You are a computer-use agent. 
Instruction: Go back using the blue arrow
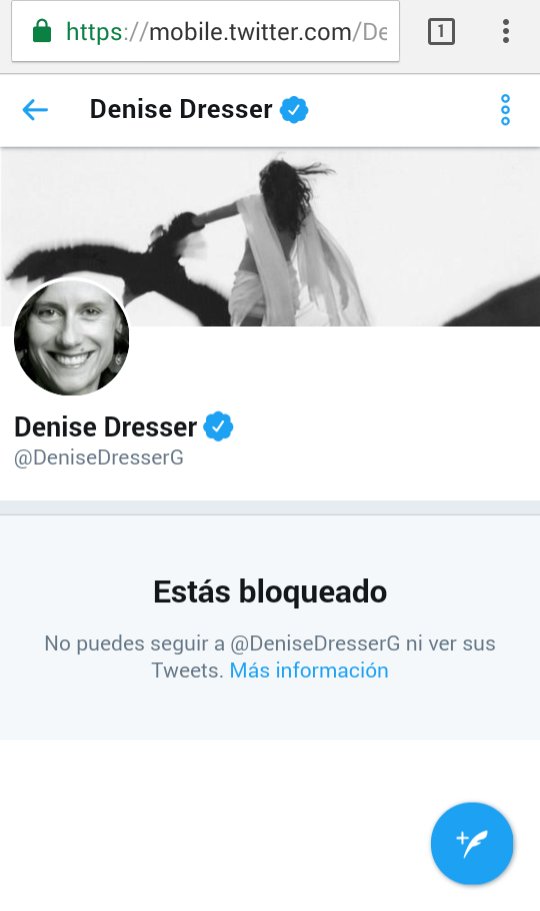pos(35,109)
